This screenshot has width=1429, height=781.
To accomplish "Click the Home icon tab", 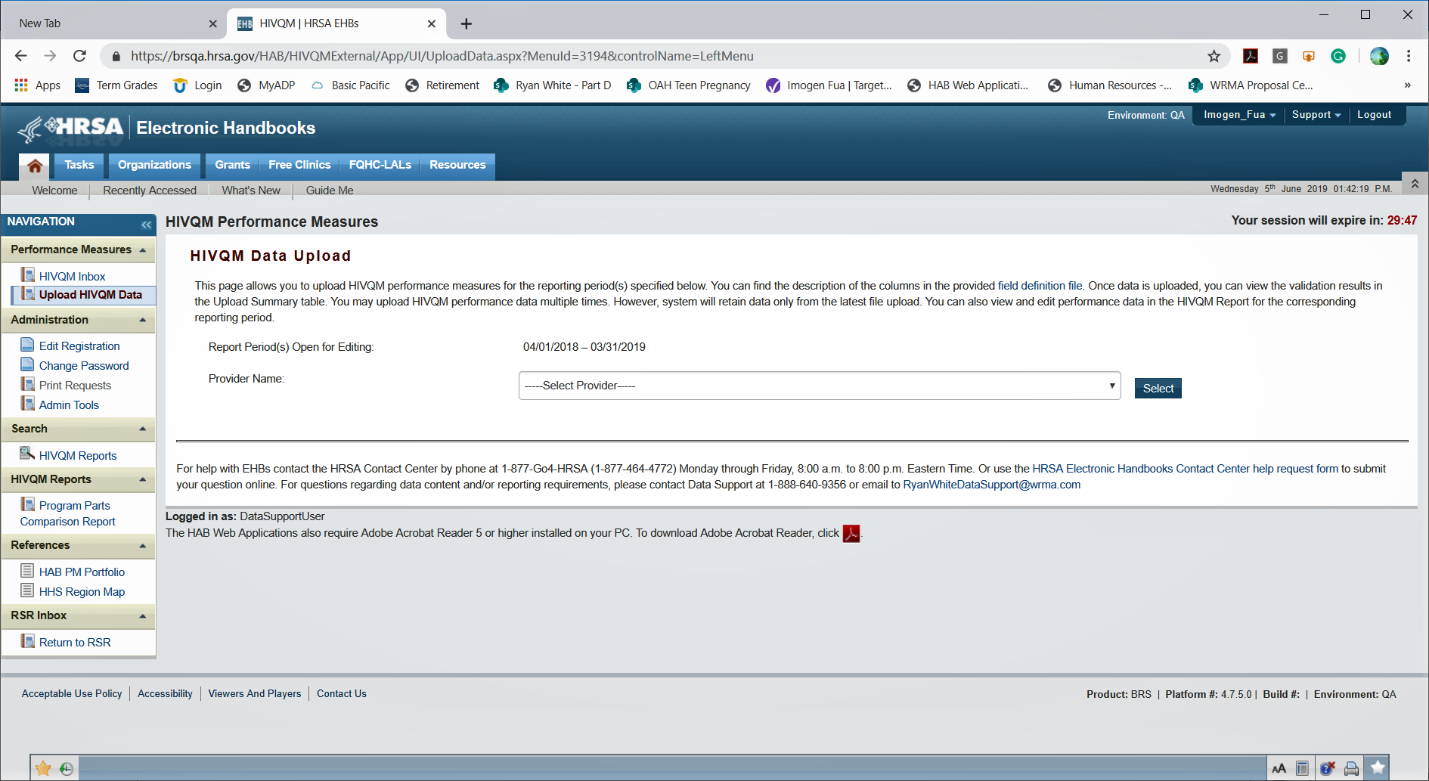I will point(34,166).
